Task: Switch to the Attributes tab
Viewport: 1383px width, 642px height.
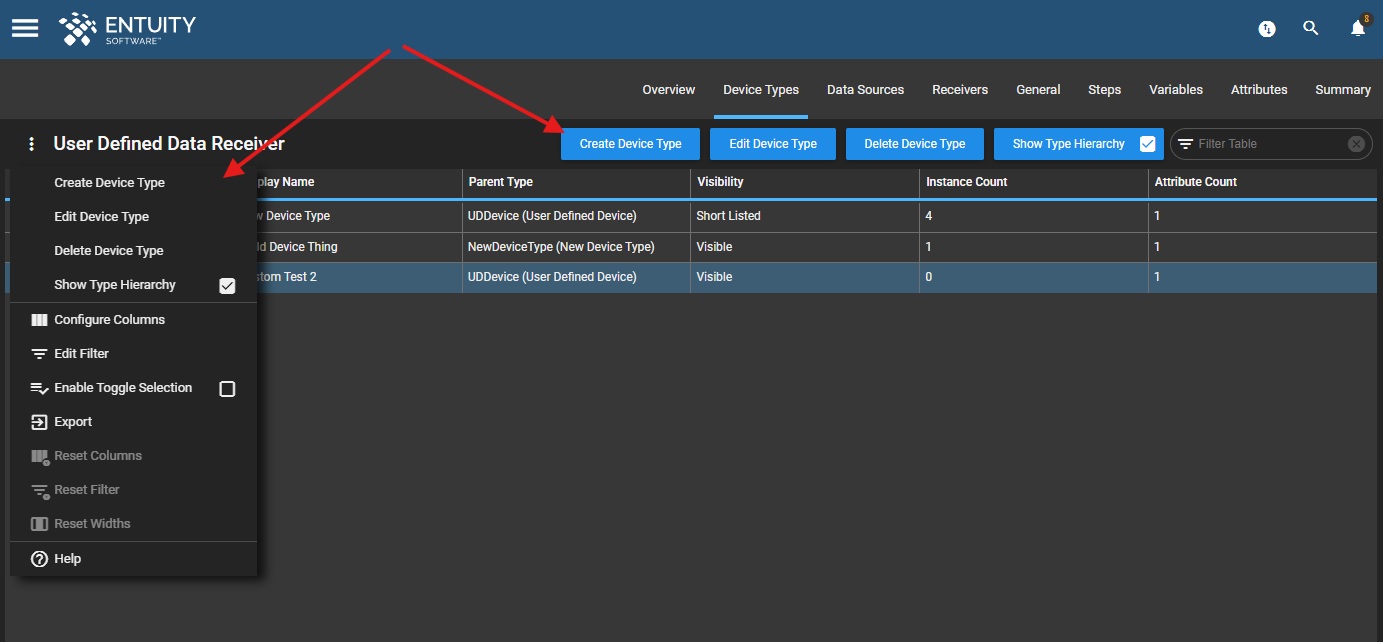Action: (x=1259, y=90)
